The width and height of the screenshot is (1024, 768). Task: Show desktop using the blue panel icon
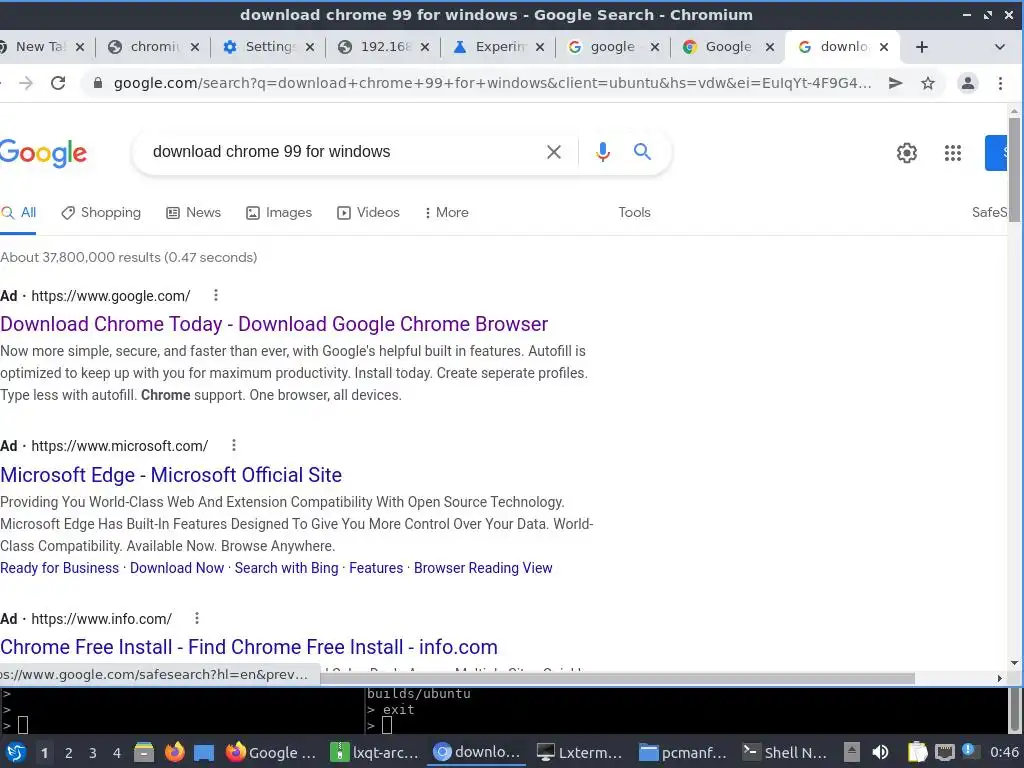click(x=204, y=752)
